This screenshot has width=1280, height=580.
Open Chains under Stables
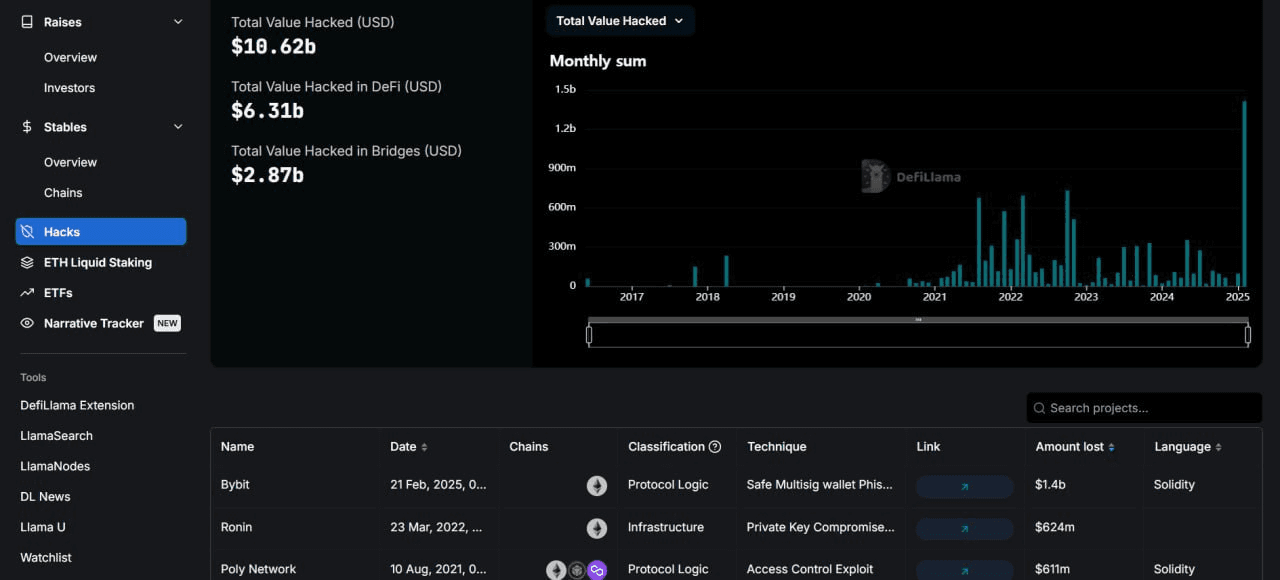point(63,193)
